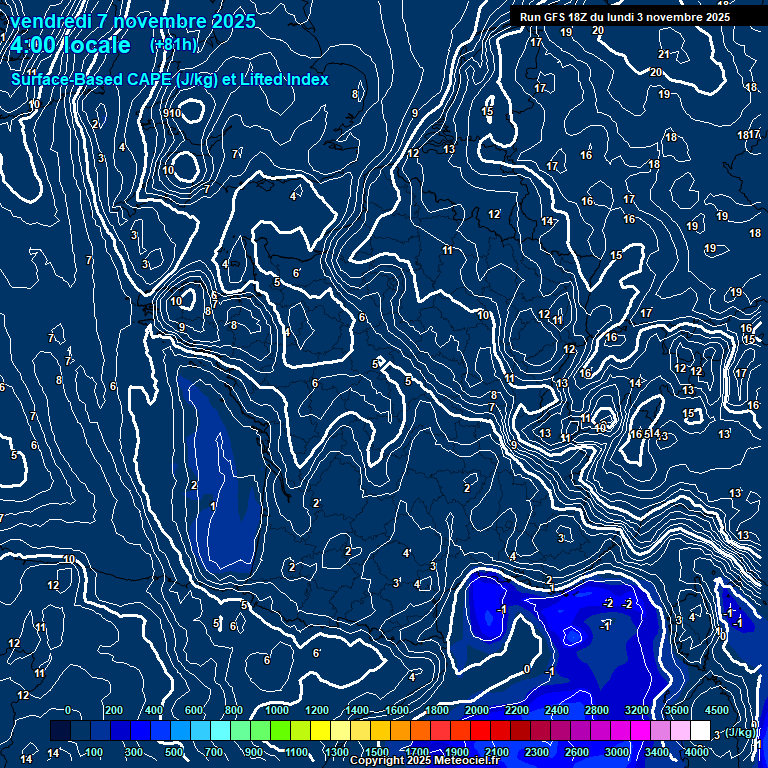The image size is (768, 768).
Task: Click the '2200' legend scale label
Action: click(x=517, y=710)
